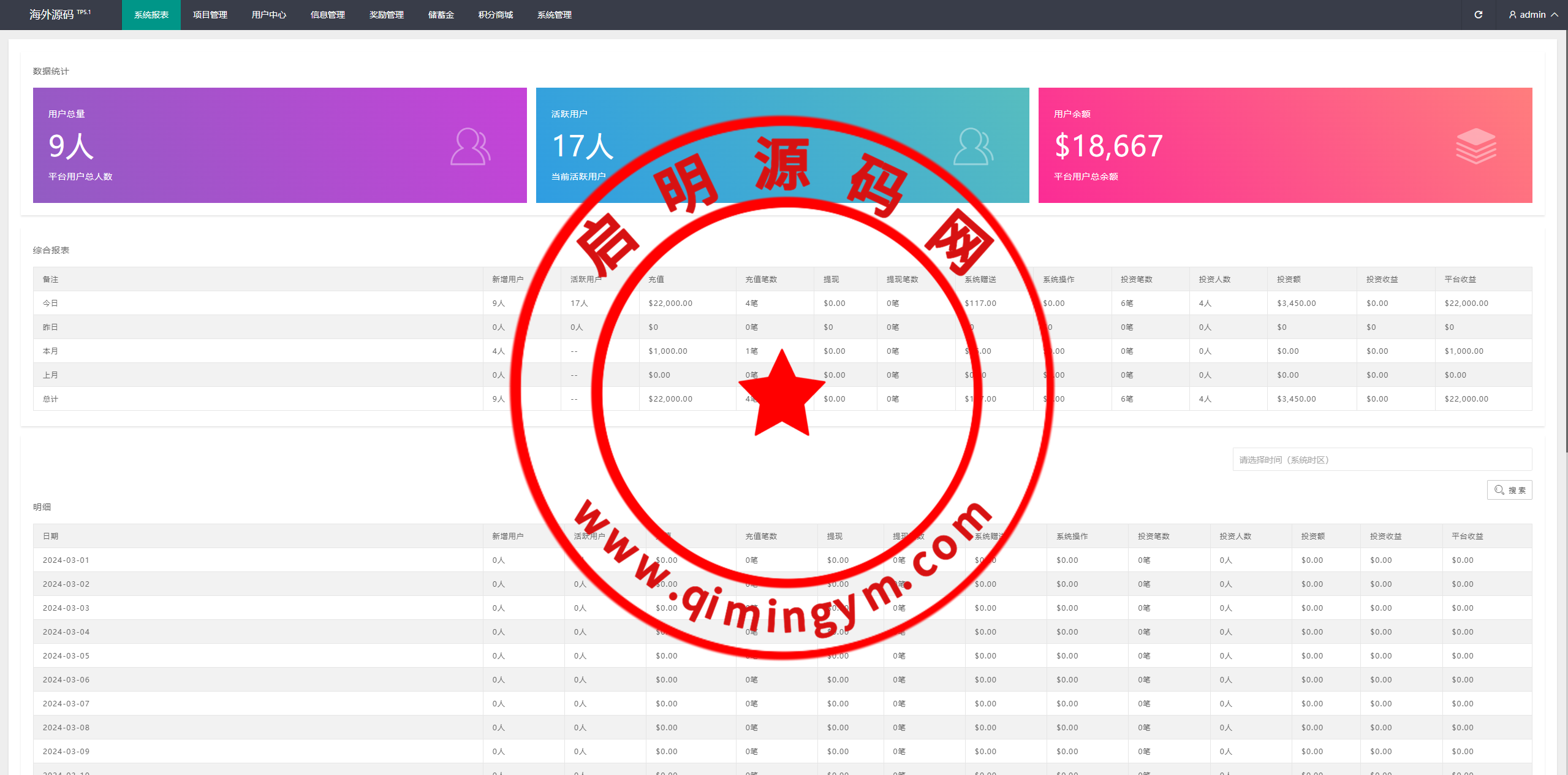This screenshot has width=1568, height=775.
Task: Open the 项目管理 menu
Action: 210,15
